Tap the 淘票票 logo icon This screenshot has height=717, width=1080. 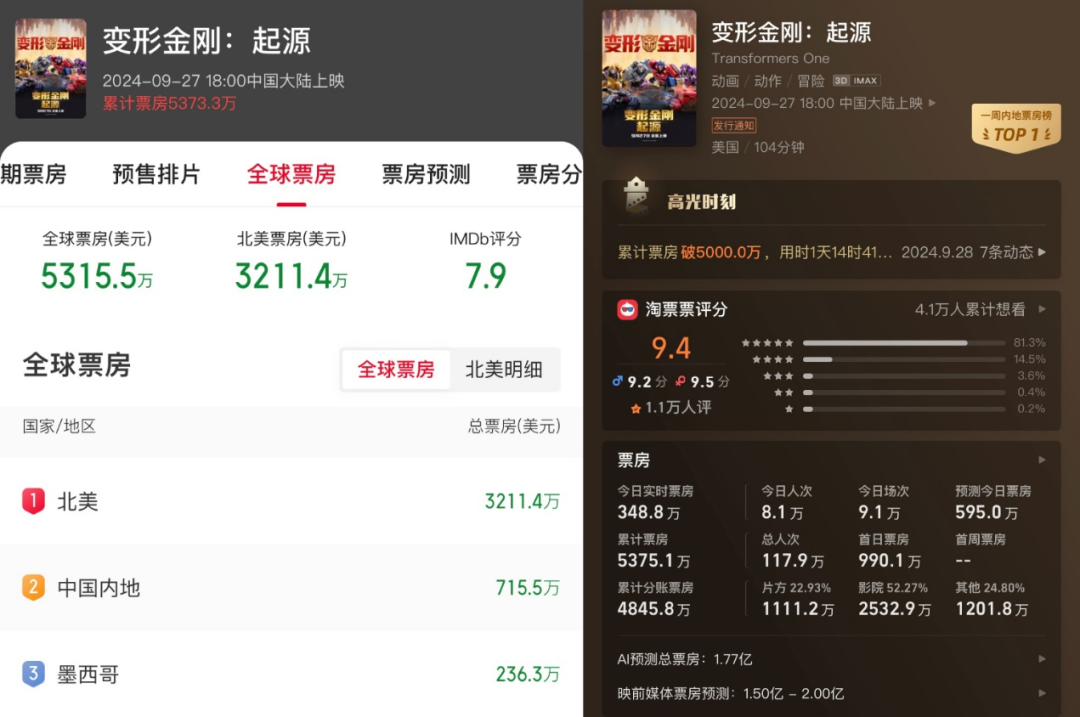[x=627, y=309]
